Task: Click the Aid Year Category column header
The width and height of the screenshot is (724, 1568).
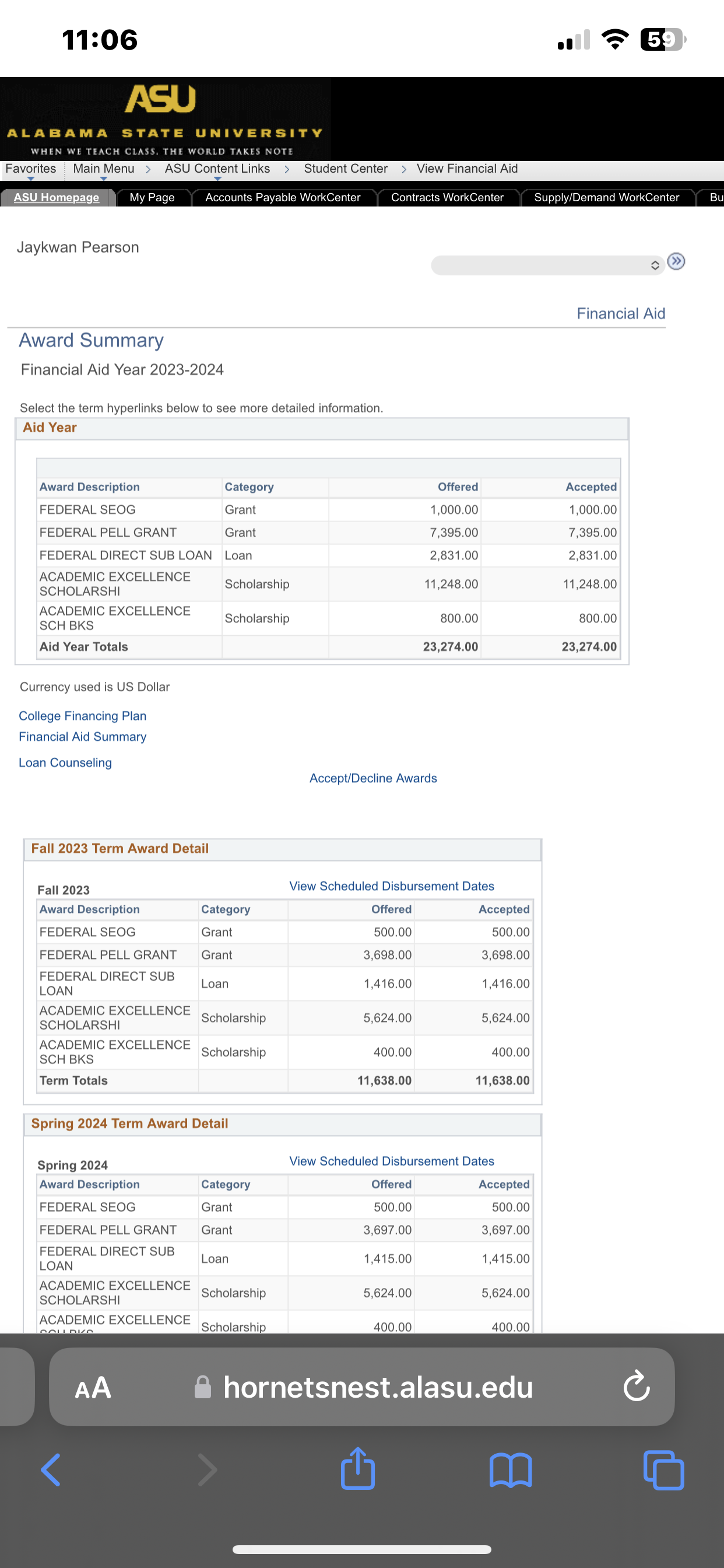Action: click(249, 487)
